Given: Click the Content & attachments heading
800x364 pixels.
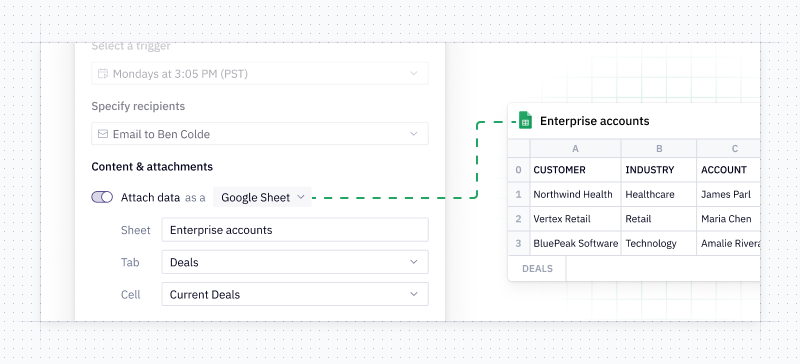Looking at the screenshot, I should pos(152,166).
